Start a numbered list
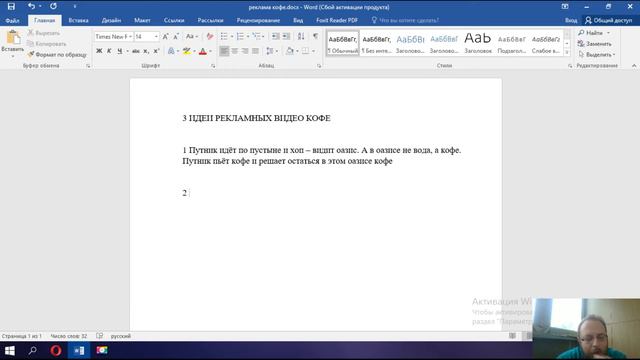640x360 pixels. [240, 37]
